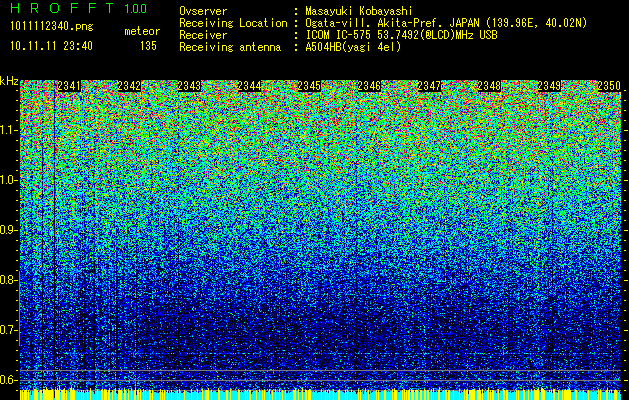Click the HROFFT 1.0.0 title text
The height and width of the screenshot is (400, 629).
point(79,8)
